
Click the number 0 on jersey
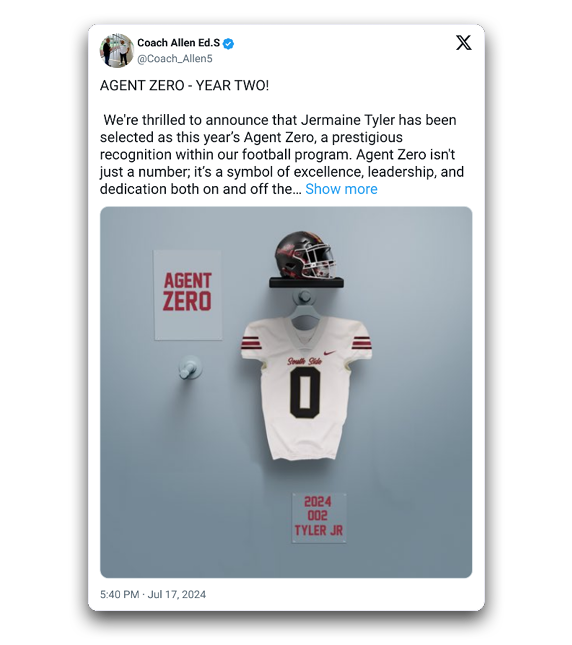coord(305,393)
